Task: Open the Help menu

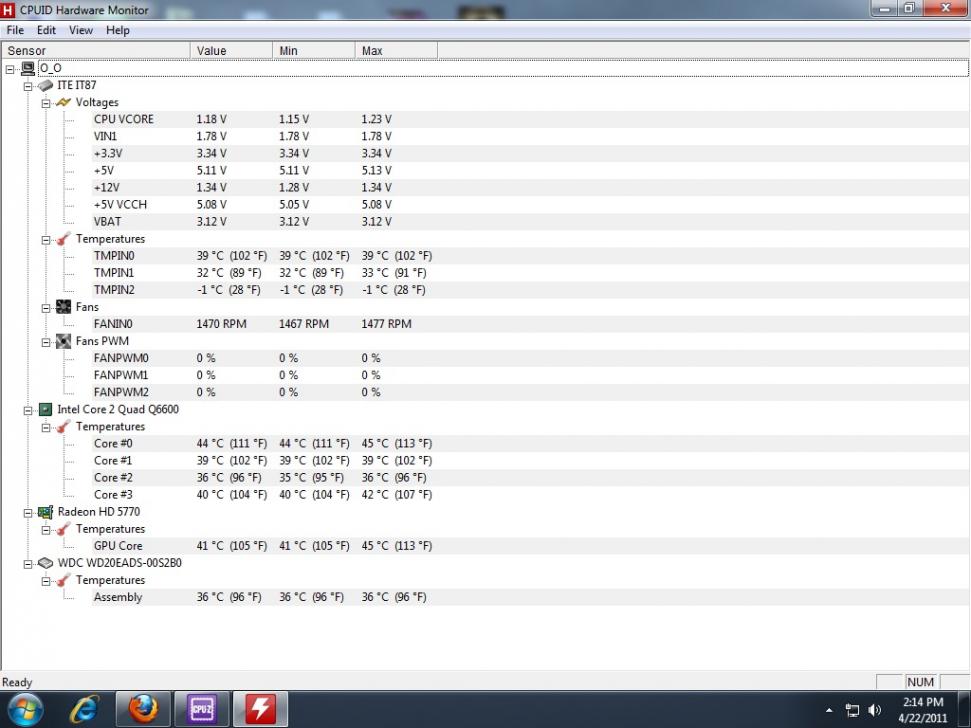Action: pyautogui.click(x=118, y=30)
